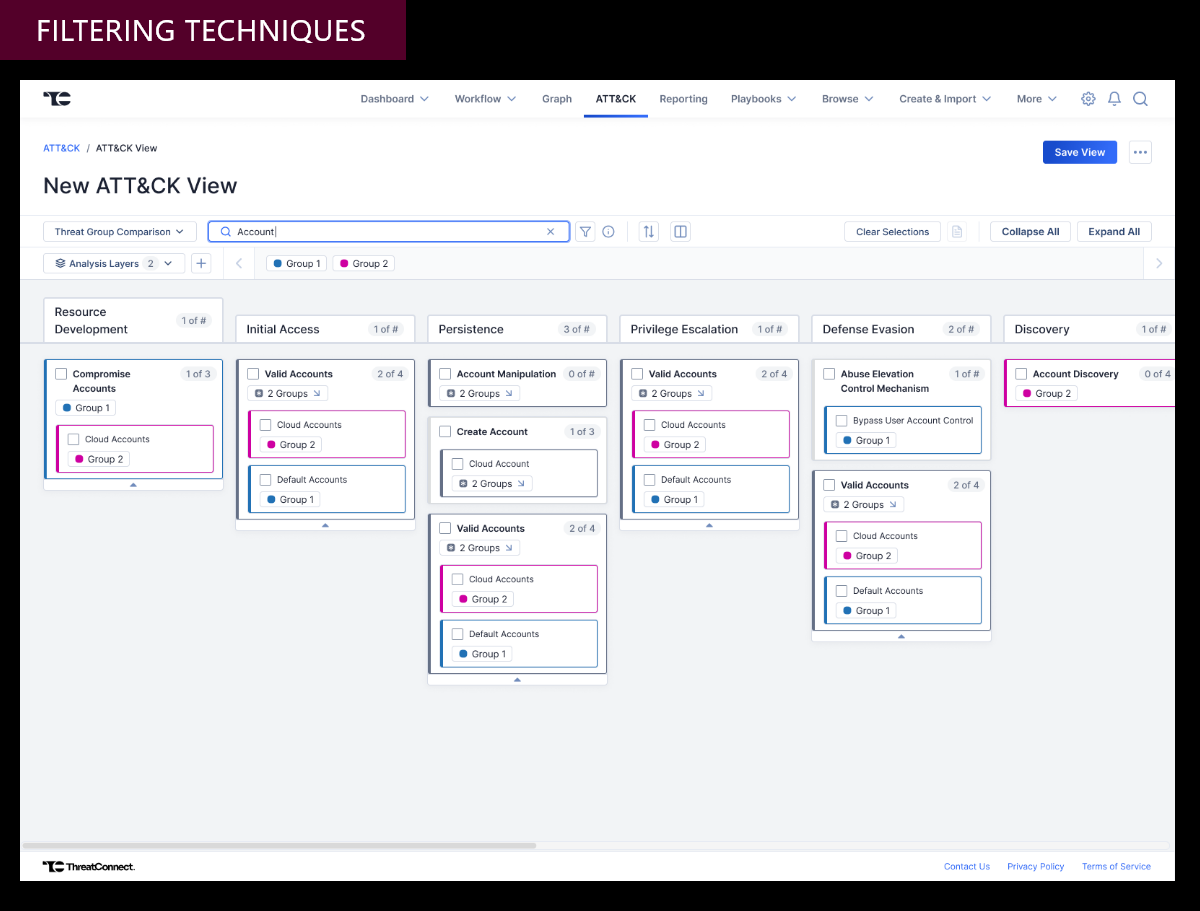1200x911 pixels.
Task: Open the Analysis Layers dropdown
Action: [114, 264]
